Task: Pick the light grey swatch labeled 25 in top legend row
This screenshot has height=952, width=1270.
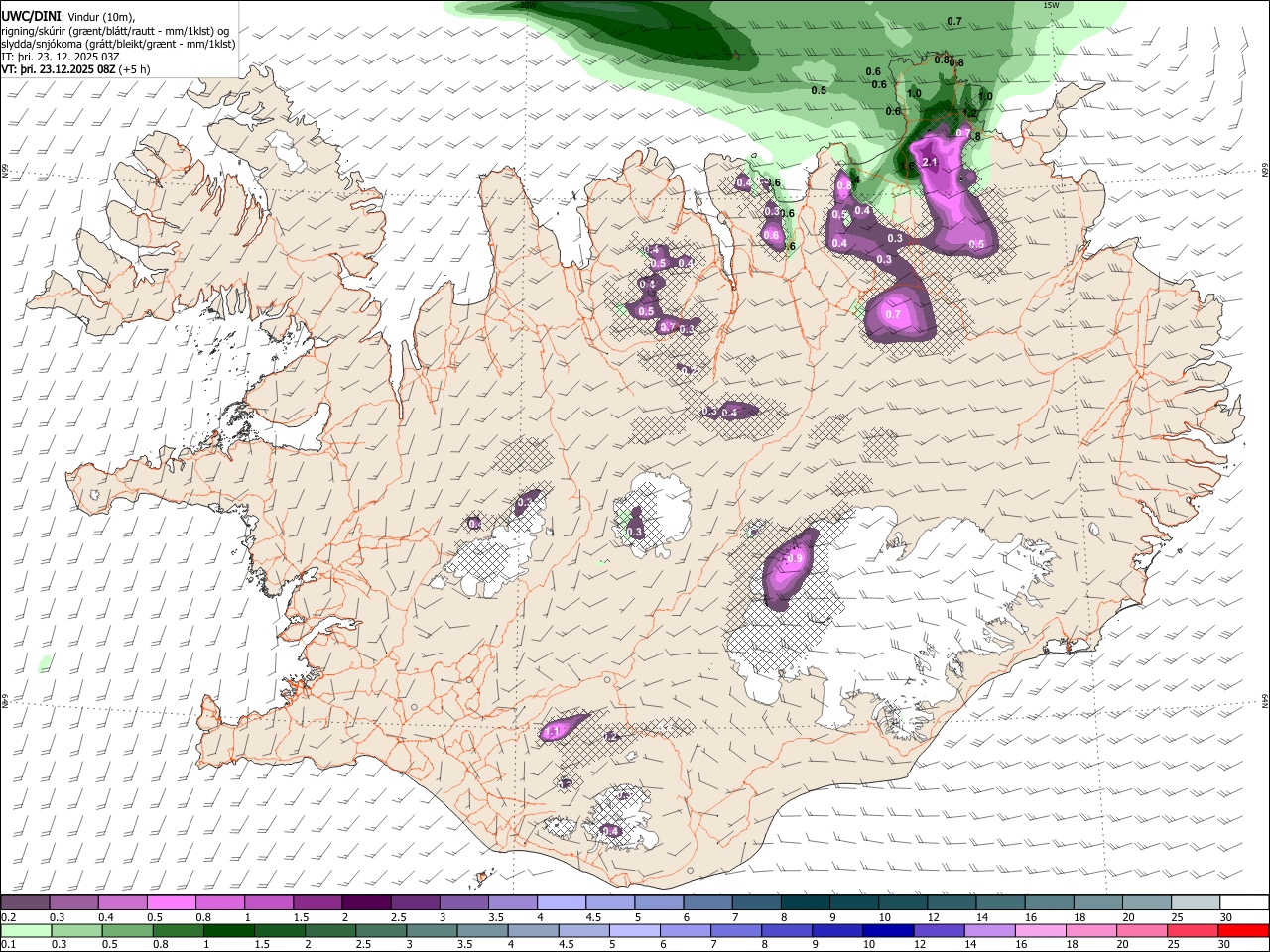Action: (1196, 903)
